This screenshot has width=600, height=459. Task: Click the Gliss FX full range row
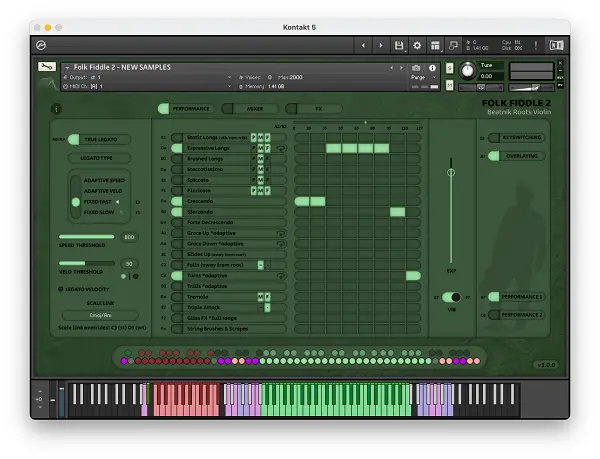tap(228, 318)
